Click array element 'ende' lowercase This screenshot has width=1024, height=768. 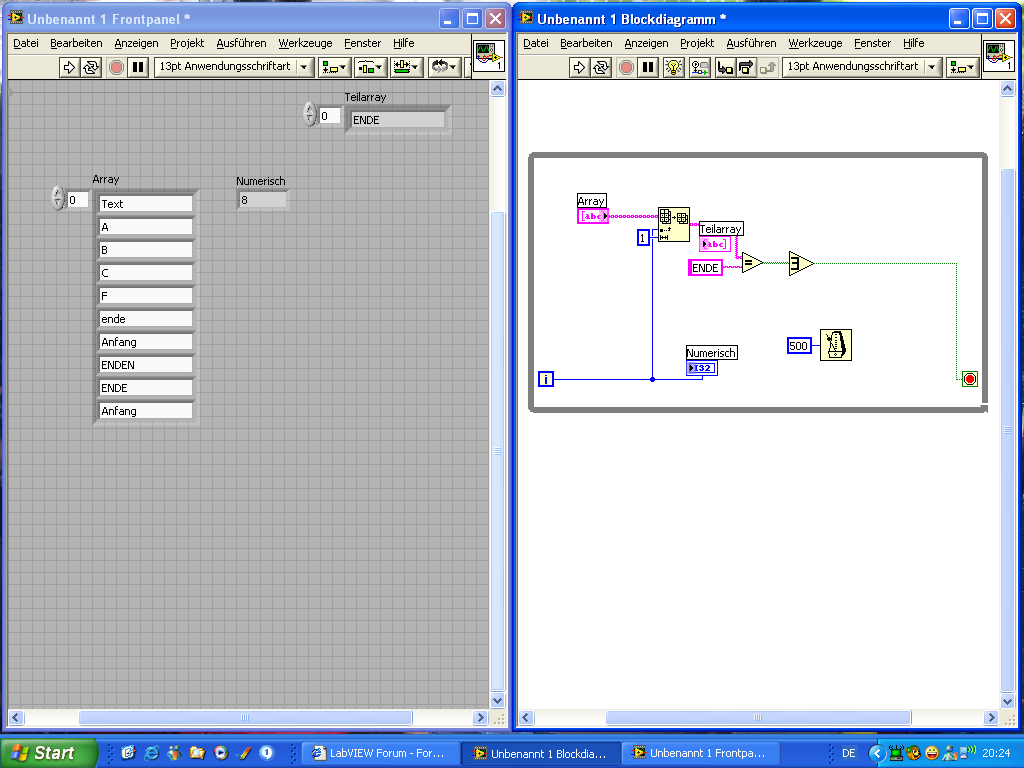coord(146,319)
